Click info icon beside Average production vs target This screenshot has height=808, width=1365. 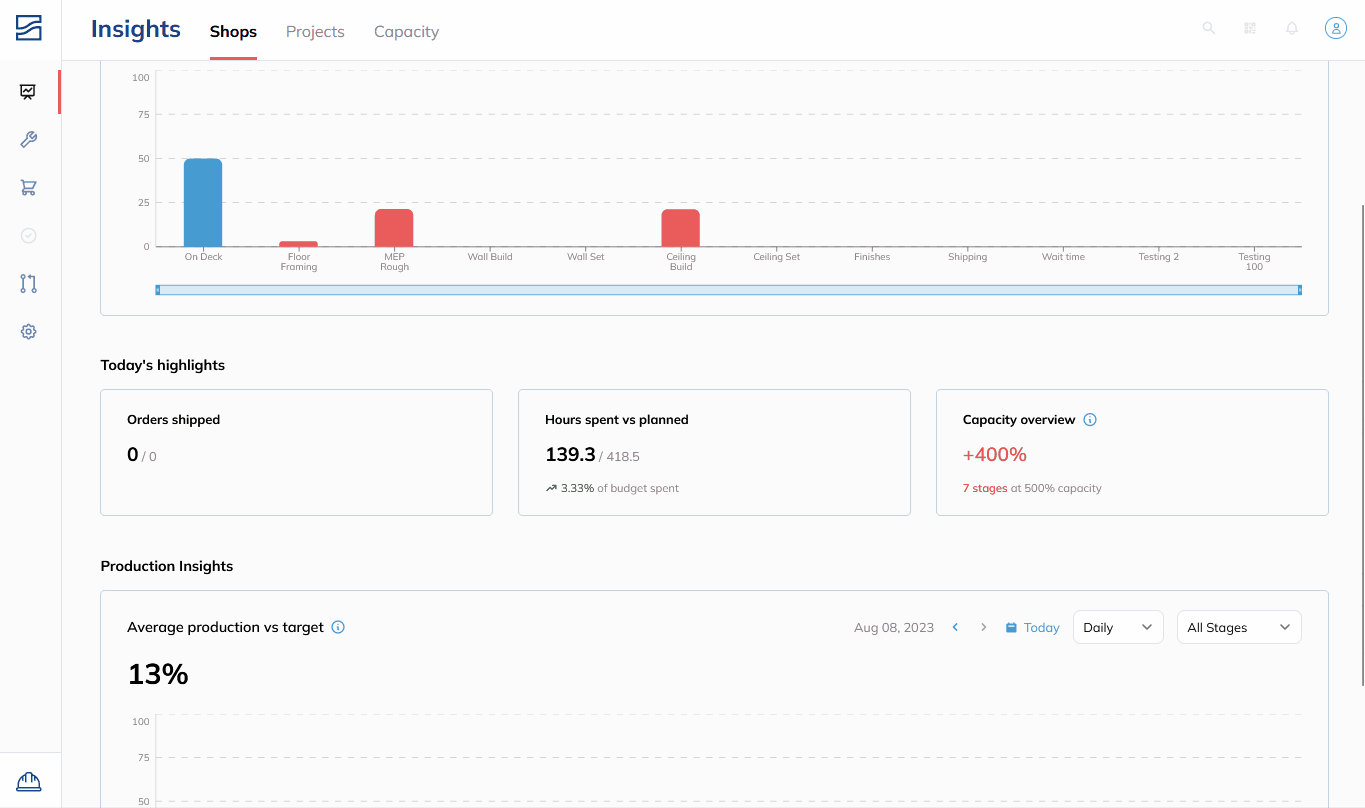pos(338,627)
